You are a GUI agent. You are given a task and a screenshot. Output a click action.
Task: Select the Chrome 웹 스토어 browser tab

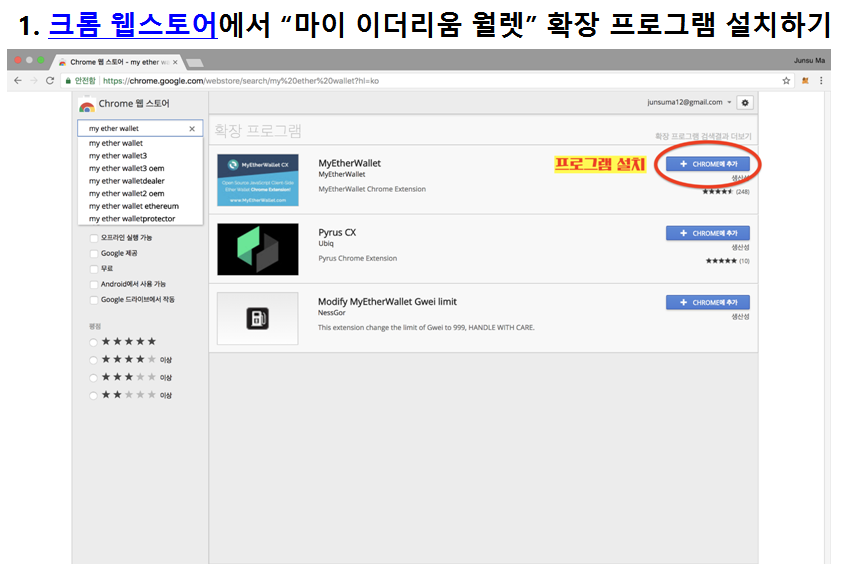pos(117,62)
